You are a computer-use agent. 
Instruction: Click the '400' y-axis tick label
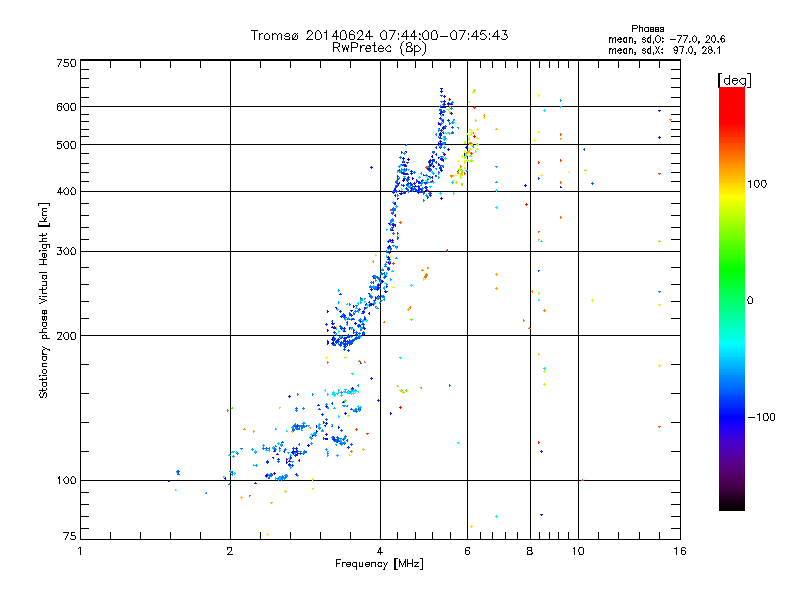coord(66,192)
